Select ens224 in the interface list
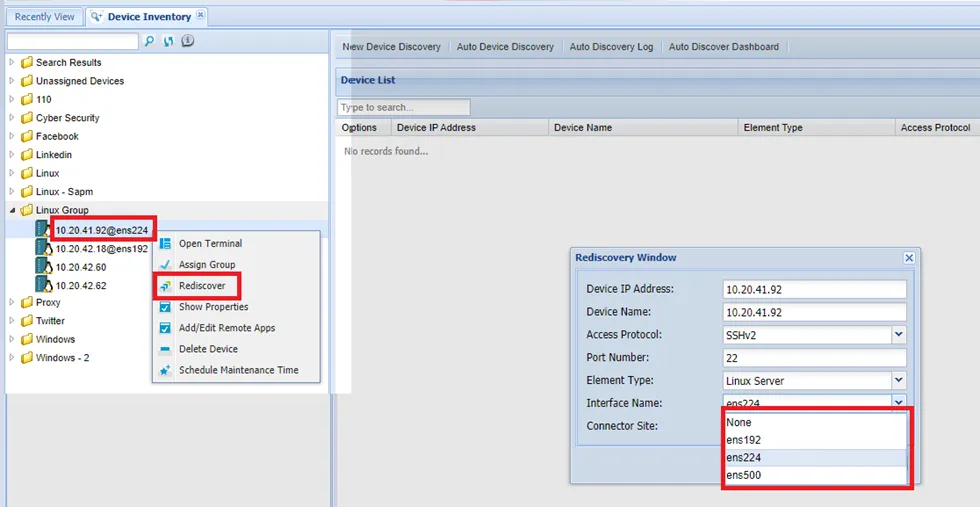 (x=815, y=458)
